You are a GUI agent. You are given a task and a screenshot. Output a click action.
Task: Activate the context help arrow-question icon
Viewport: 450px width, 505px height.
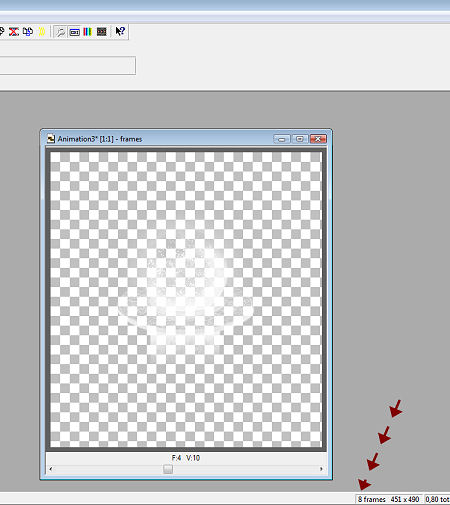click(x=120, y=31)
